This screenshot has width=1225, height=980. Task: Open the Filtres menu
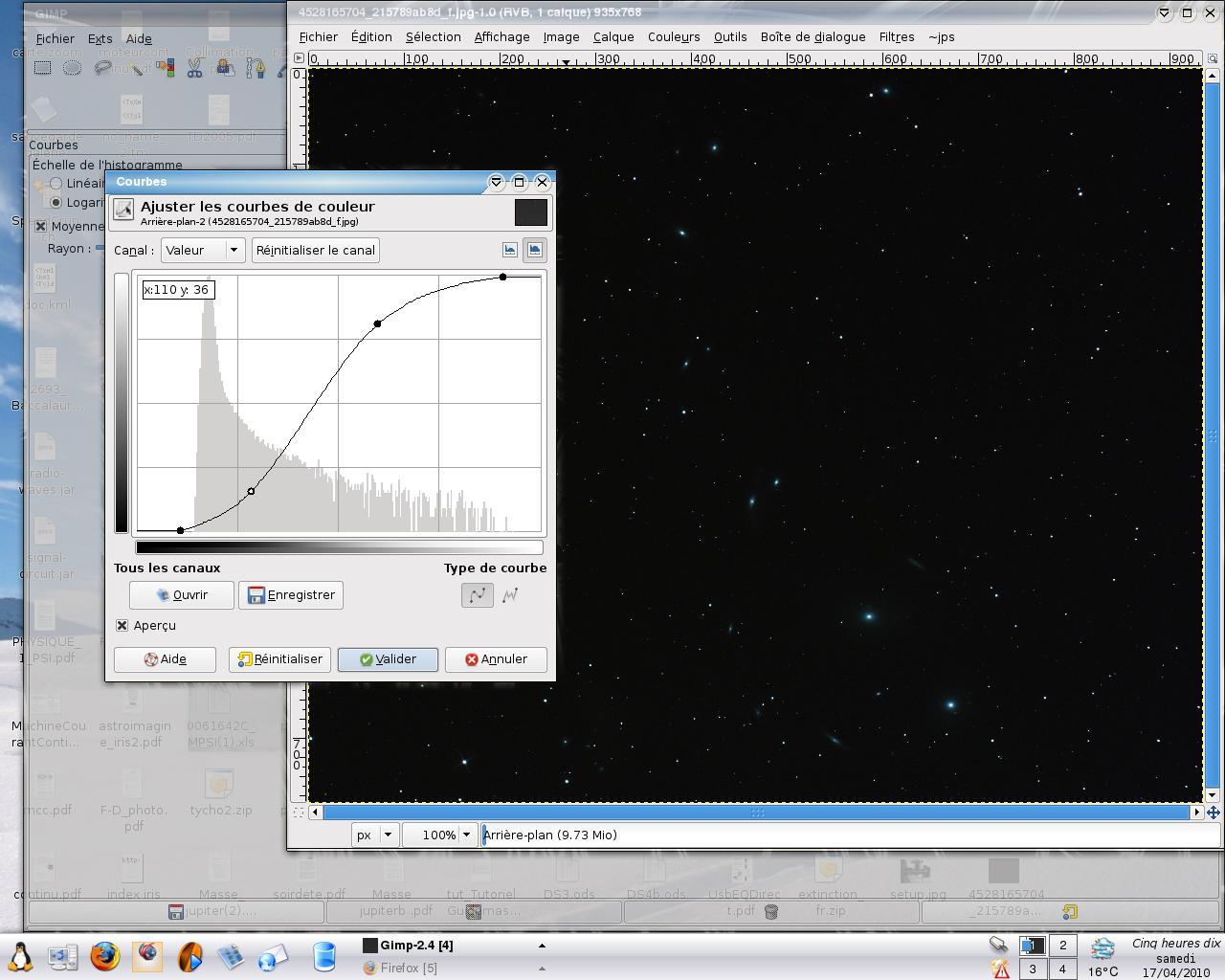pyautogui.click(x=896, y=37)
